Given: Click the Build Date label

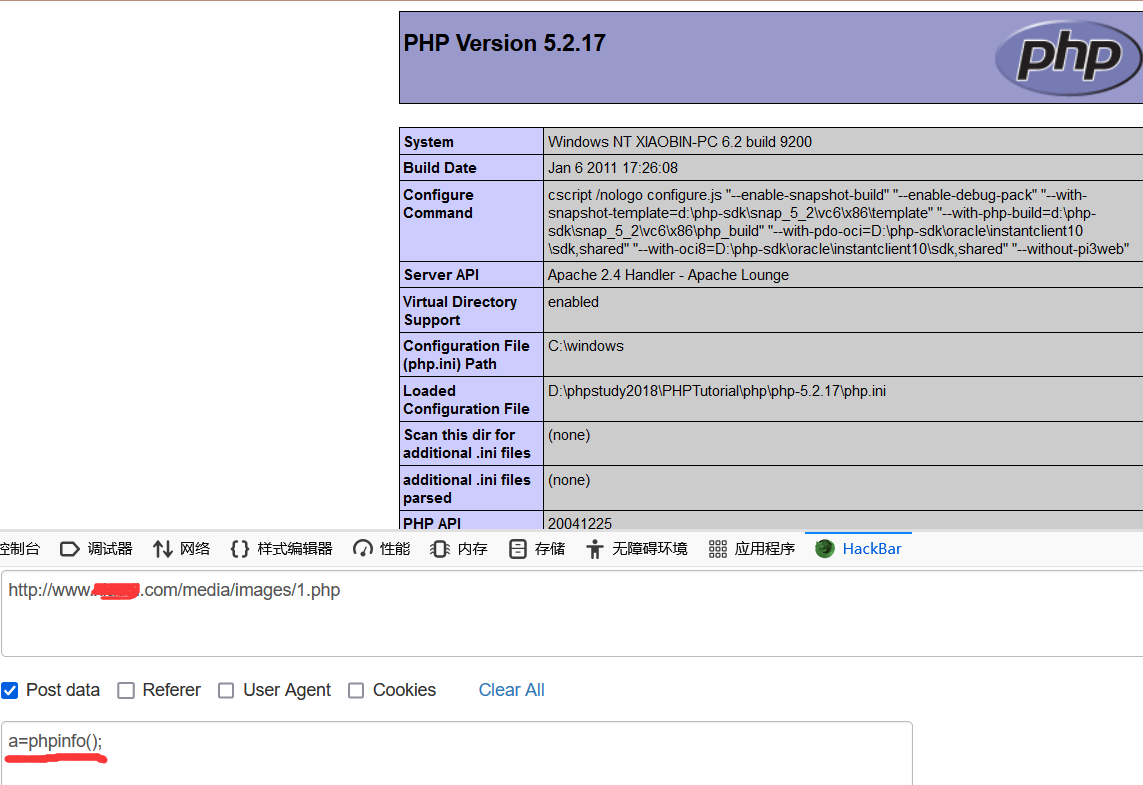Looking at the screenshot, I should pos(440,168).
